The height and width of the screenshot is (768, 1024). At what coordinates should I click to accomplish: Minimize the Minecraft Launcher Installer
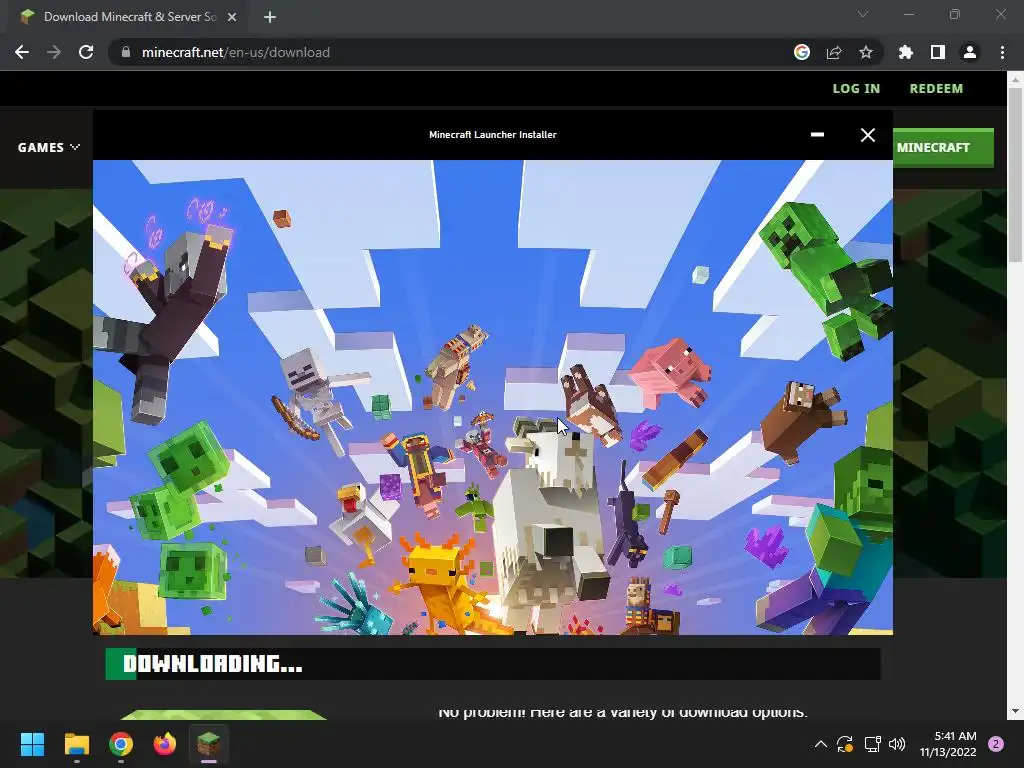coord(817,135)
